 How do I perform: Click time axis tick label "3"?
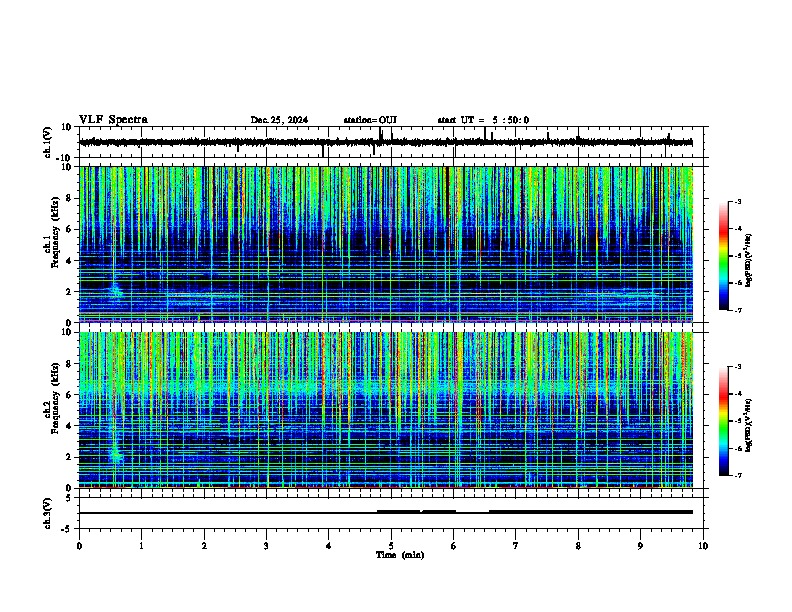(266, 546)
